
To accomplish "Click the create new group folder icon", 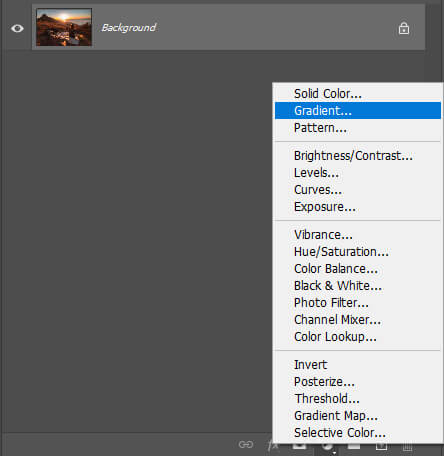I will point(354,446).
